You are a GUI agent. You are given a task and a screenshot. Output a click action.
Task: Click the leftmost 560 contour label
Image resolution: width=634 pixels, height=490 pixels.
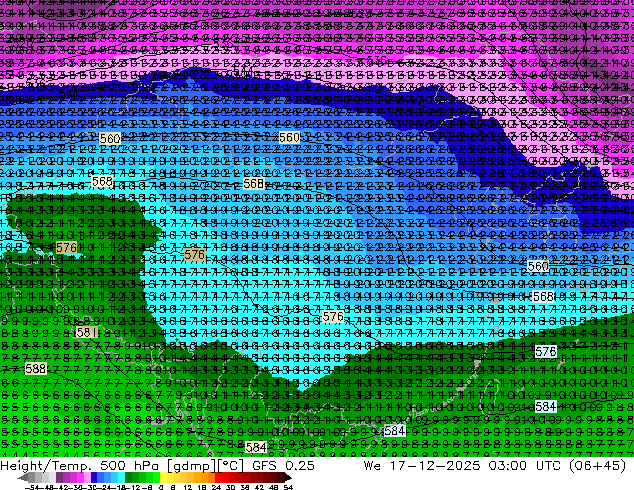110,139
